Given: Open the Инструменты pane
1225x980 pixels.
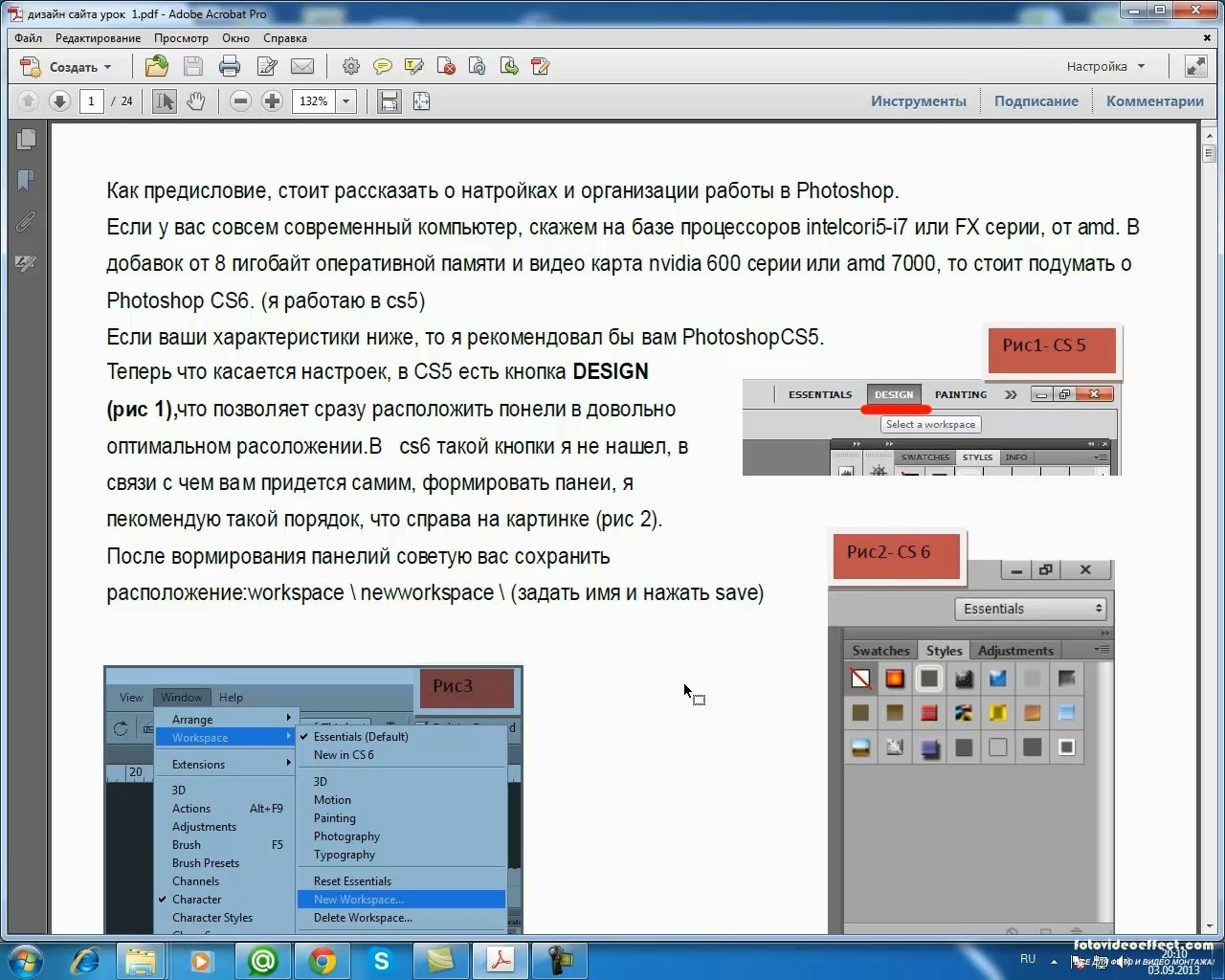Looking at the screenshot, I should click(x=919, y=100).
